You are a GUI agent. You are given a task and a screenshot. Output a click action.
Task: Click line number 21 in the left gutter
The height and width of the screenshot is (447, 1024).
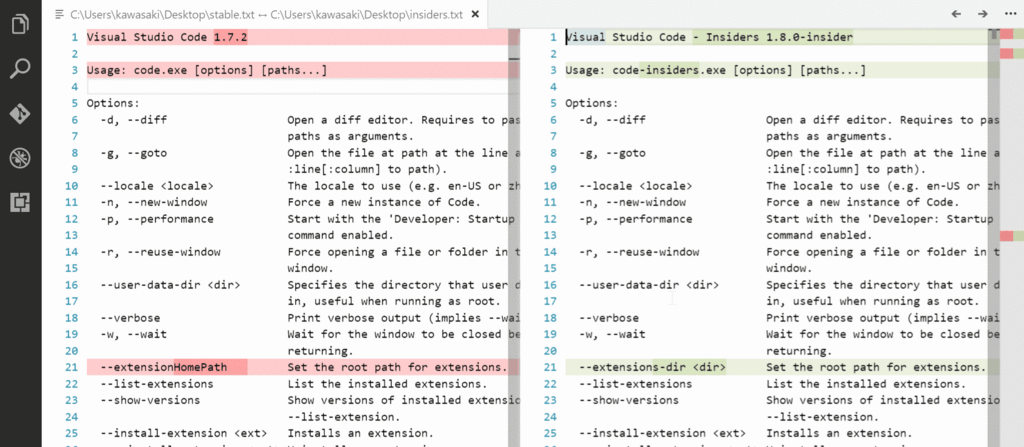72,367
